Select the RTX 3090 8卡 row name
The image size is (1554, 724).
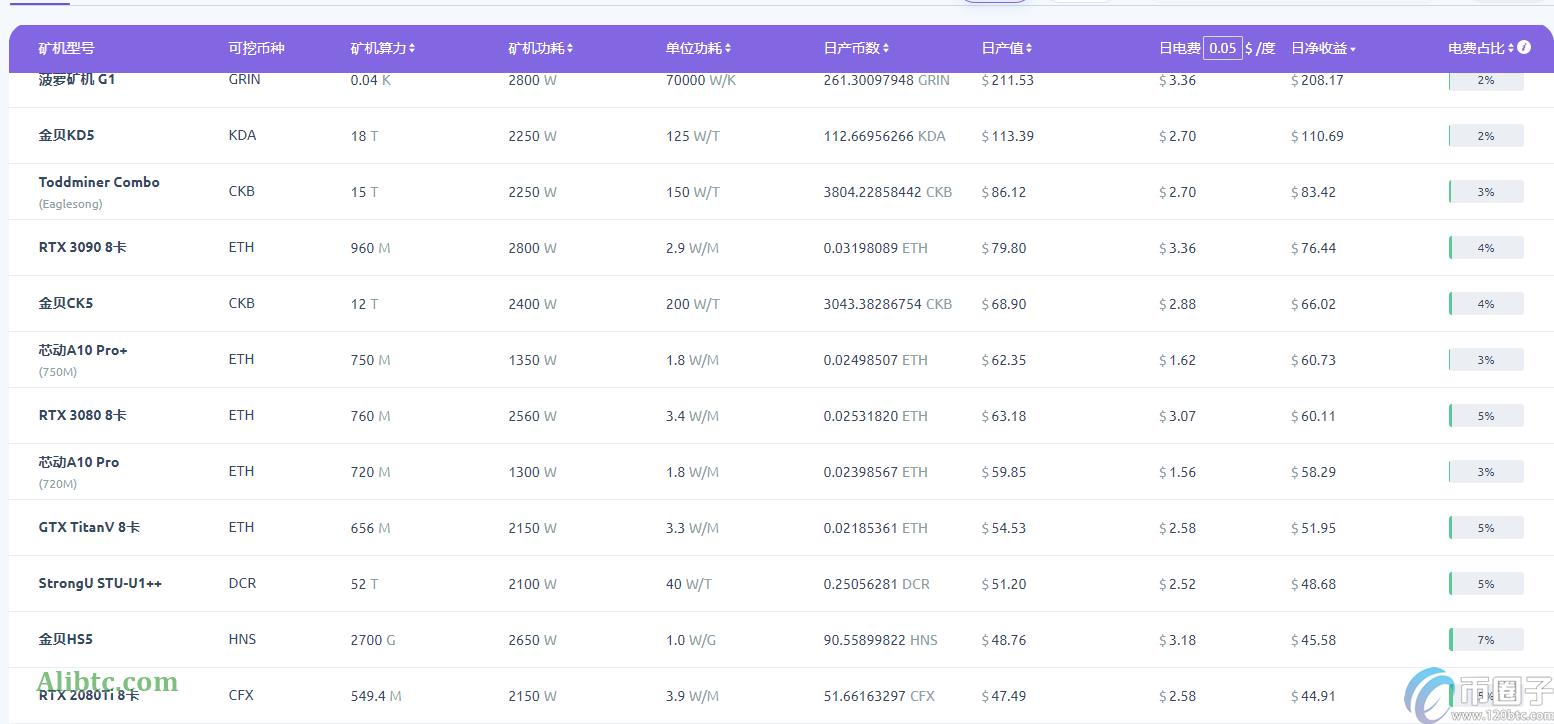(x=82, y=247)
